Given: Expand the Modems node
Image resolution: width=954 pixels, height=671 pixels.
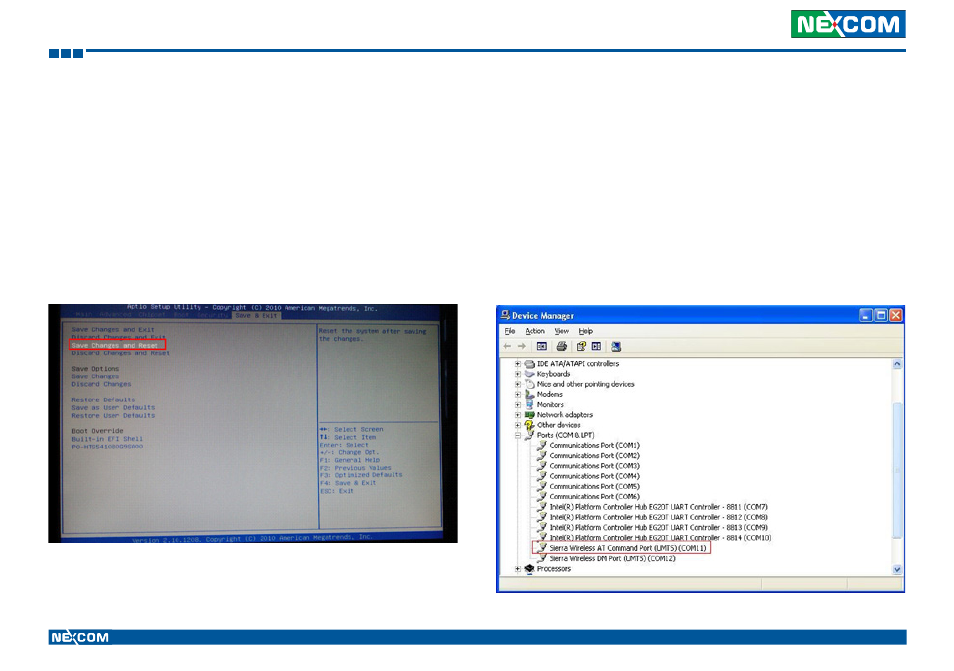Looking at the screenshot, I should point(518,395).
